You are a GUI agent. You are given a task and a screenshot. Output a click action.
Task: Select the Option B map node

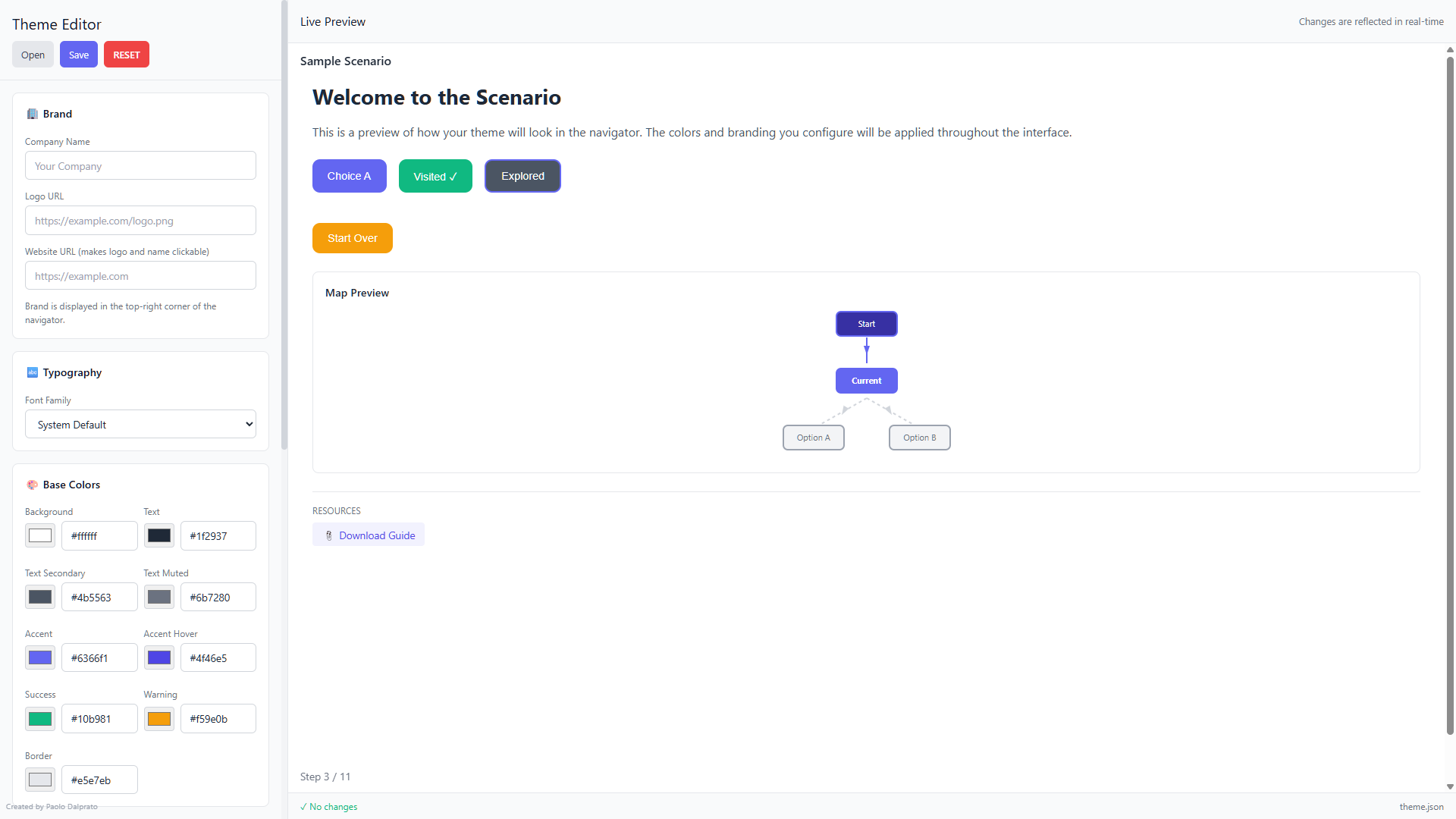919,438
